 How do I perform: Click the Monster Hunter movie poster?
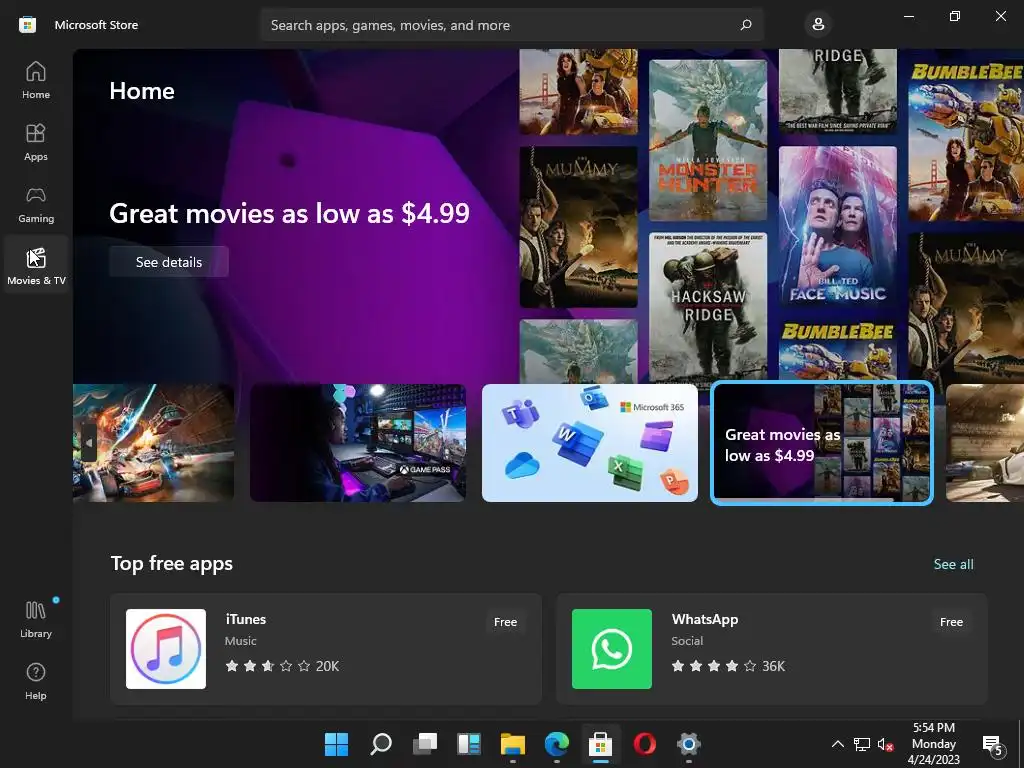coord(708,140)
